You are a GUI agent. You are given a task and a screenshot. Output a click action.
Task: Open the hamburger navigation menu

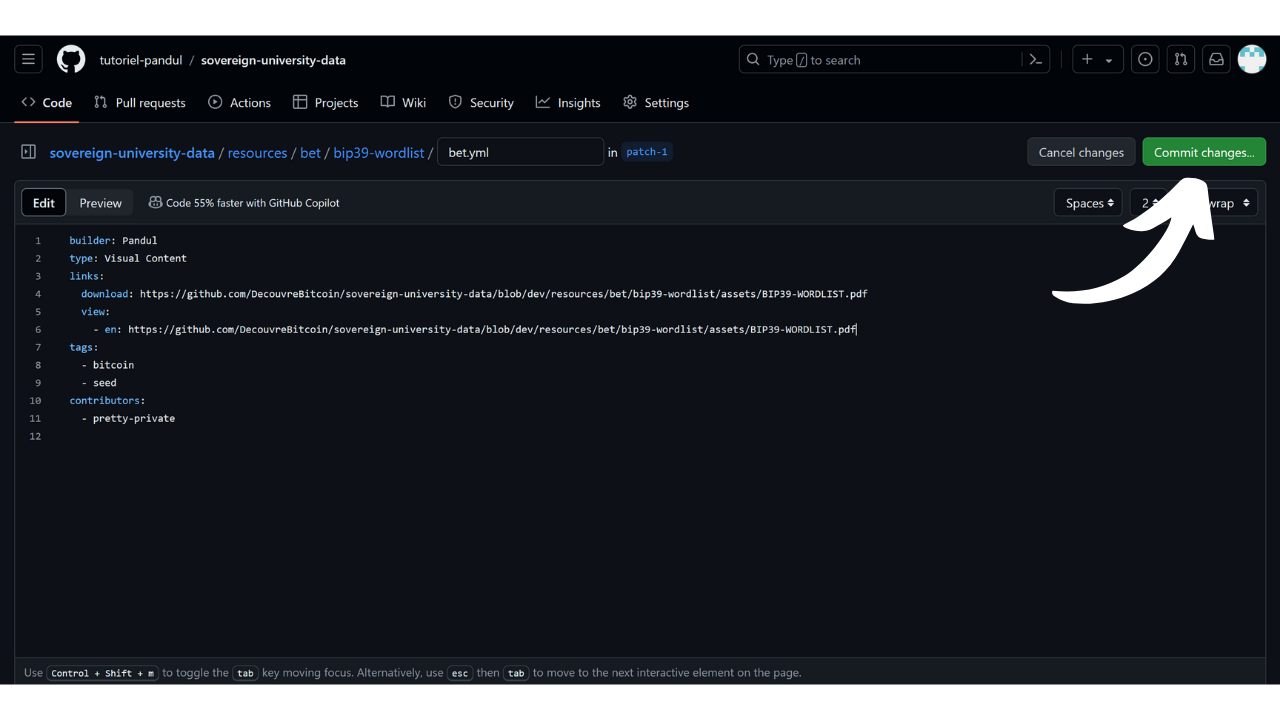(28, 60)
